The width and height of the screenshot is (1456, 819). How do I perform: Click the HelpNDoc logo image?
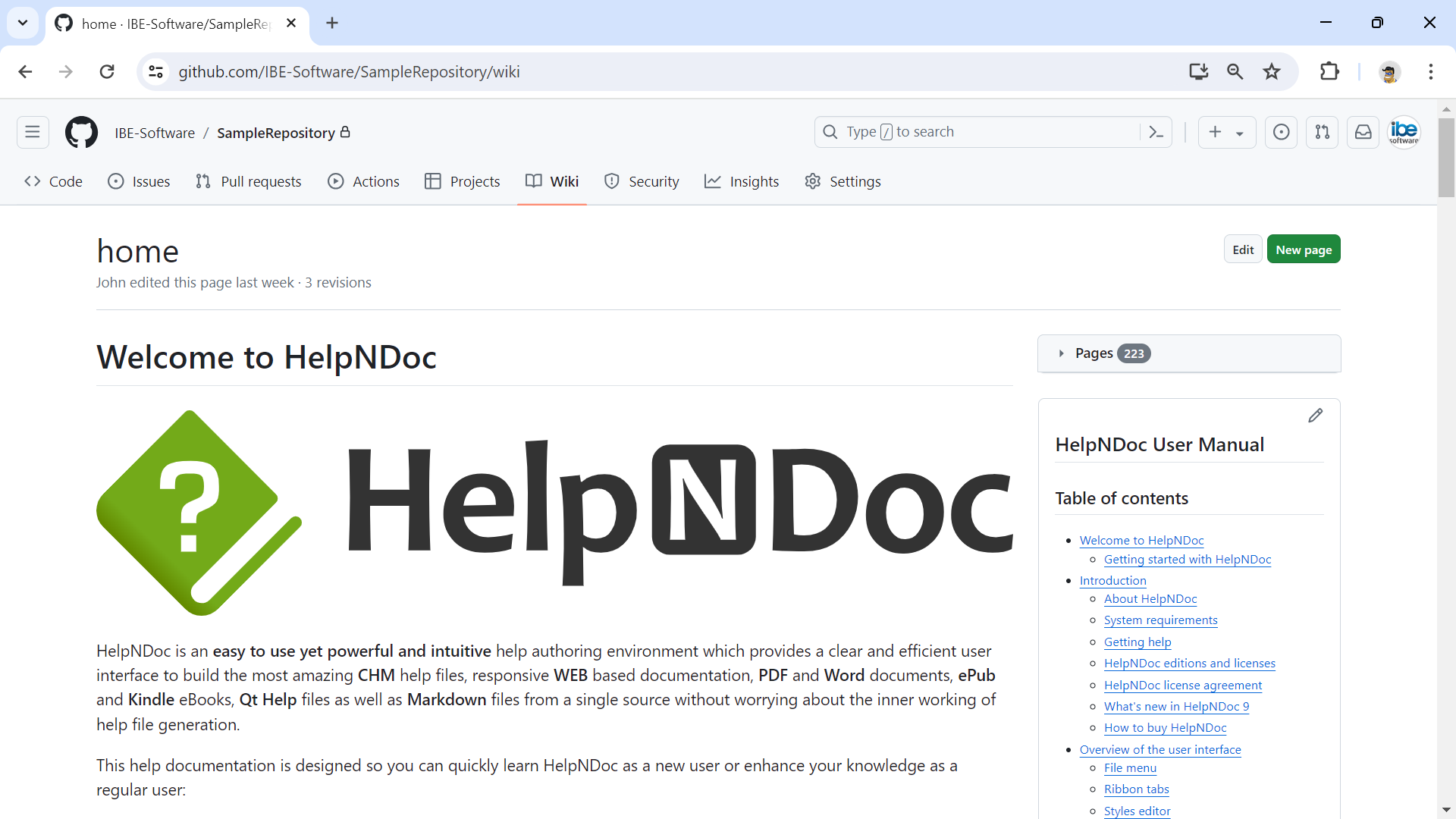554,513
